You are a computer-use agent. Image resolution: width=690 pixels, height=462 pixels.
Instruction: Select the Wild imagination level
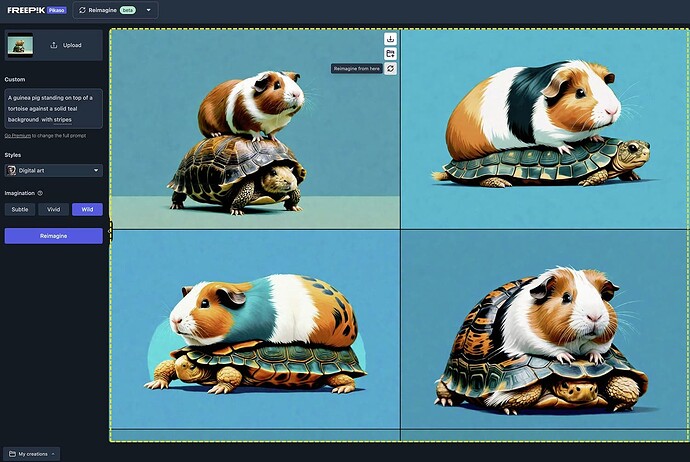(x=86, y=210)
